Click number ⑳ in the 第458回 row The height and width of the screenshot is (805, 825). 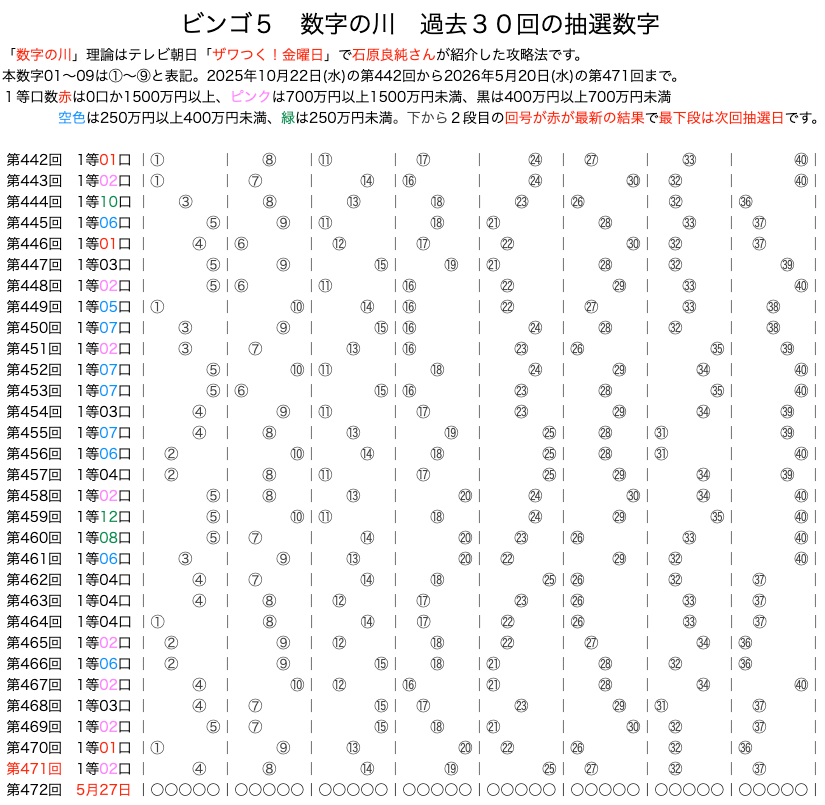(x=465, y=496)
